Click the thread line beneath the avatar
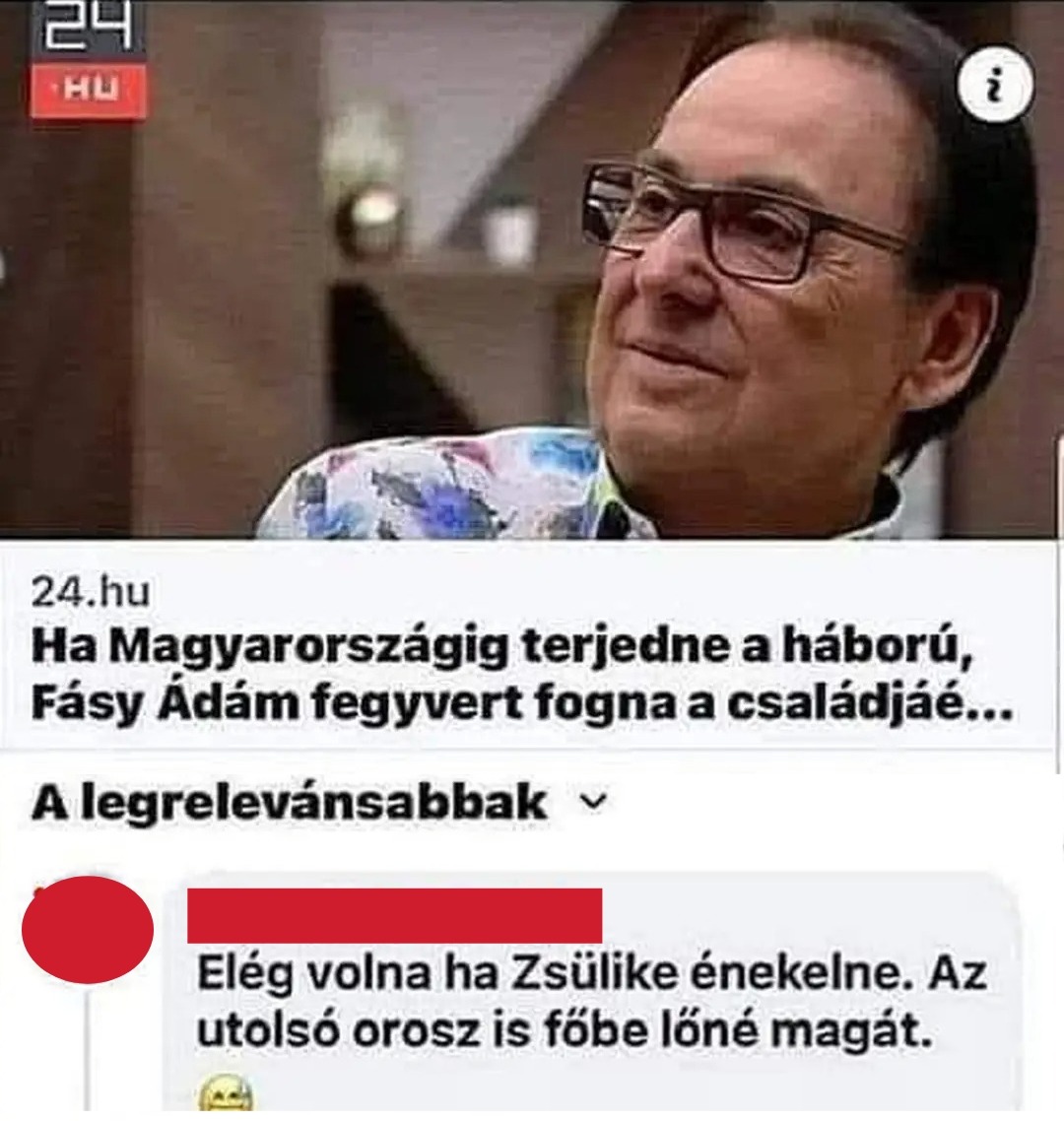Screen dimensions: 1064x1121 pyautogui.click(x=88, y=1051)
